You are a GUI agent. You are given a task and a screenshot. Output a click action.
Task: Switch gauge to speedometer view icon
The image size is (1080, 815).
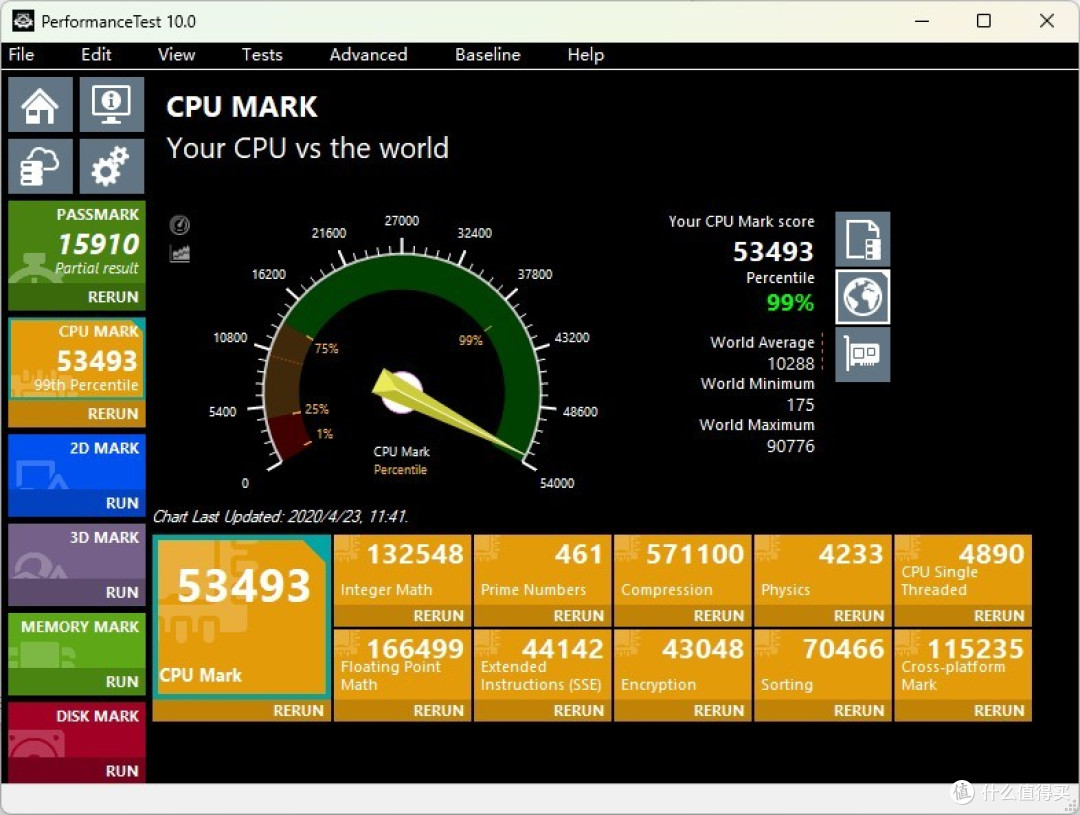[180, 225]
